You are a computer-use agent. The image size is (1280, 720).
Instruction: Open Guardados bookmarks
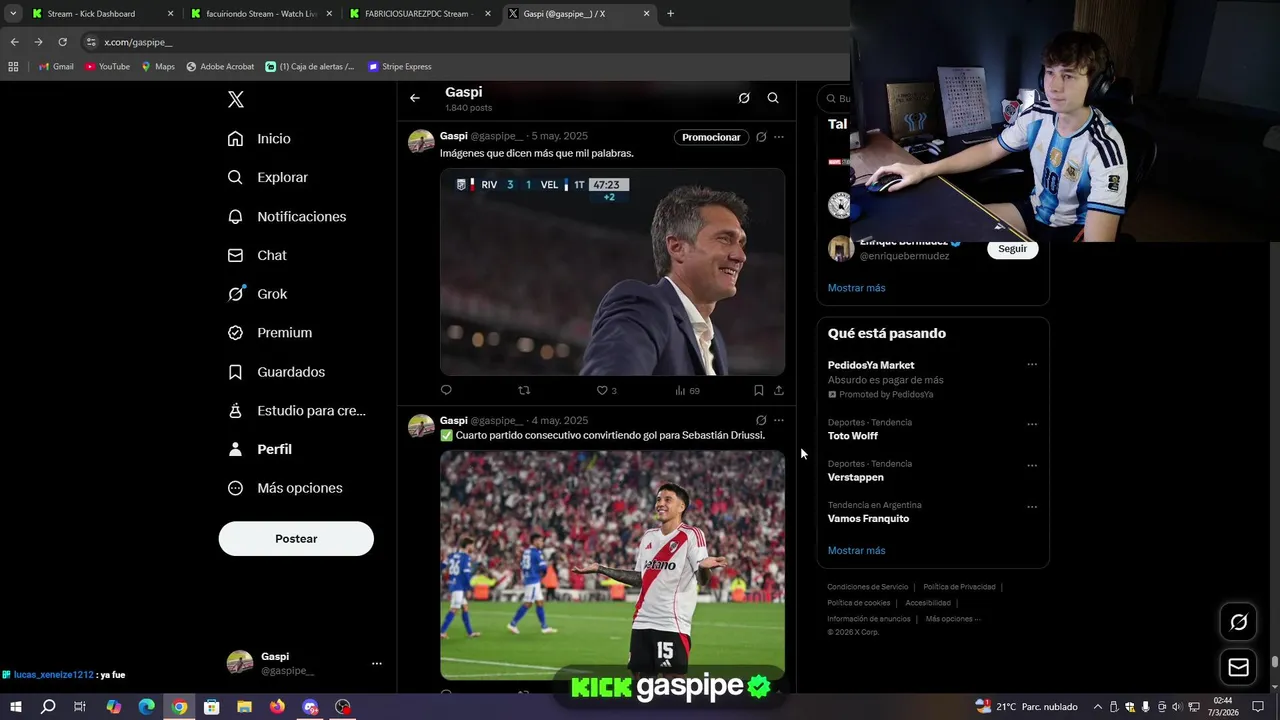[276, 372]
